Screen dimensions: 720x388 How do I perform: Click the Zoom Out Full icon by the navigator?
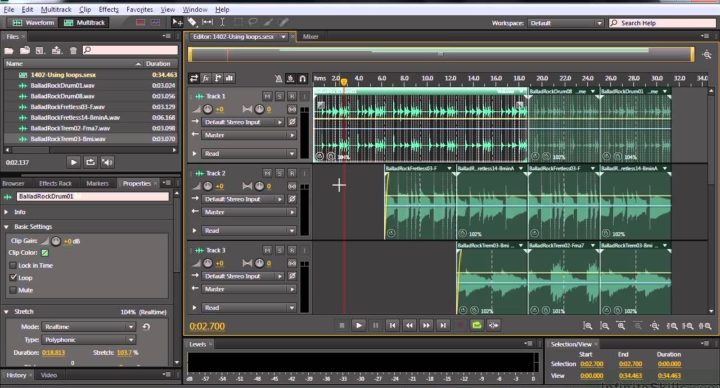click(707, 55)
